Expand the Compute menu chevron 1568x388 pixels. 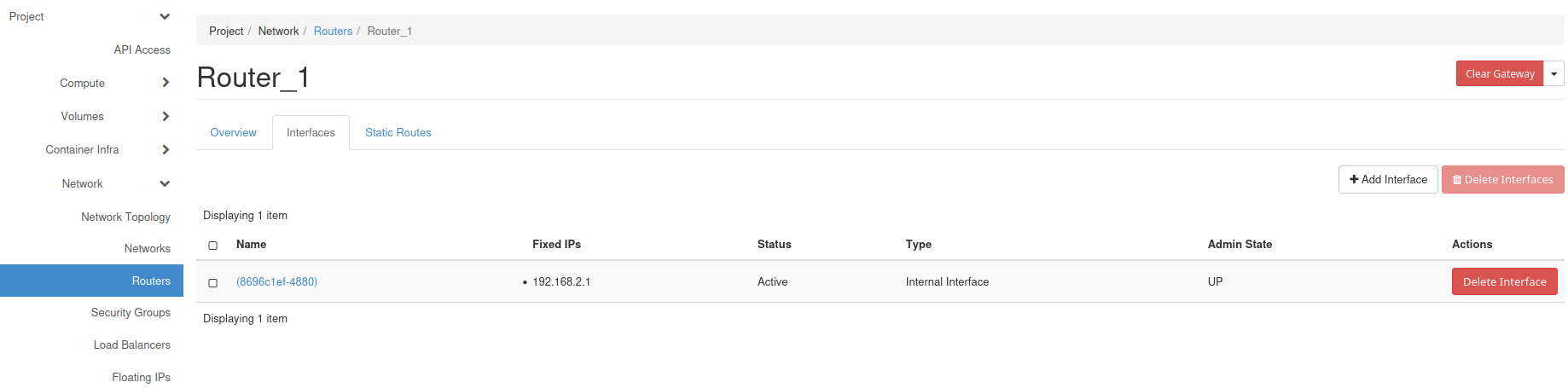tap(166, 83)
